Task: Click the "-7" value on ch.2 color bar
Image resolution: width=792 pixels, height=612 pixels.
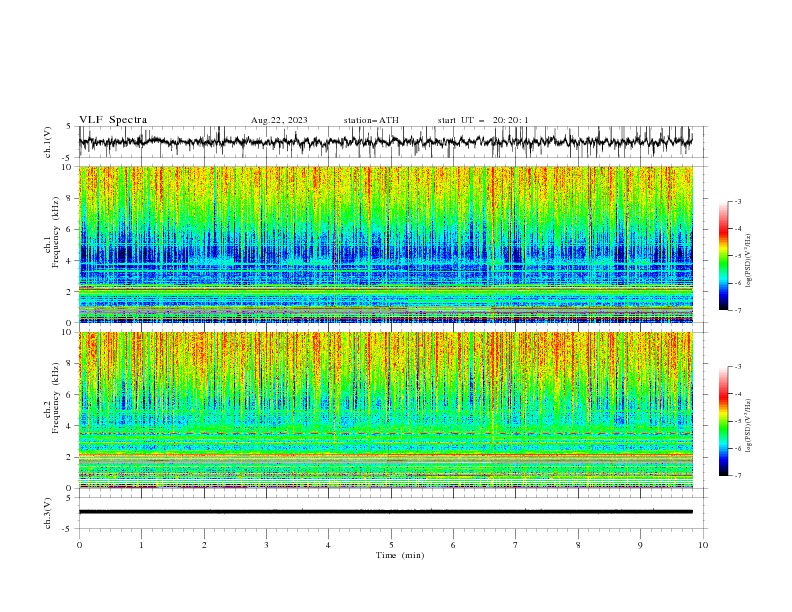Action: 738,476
